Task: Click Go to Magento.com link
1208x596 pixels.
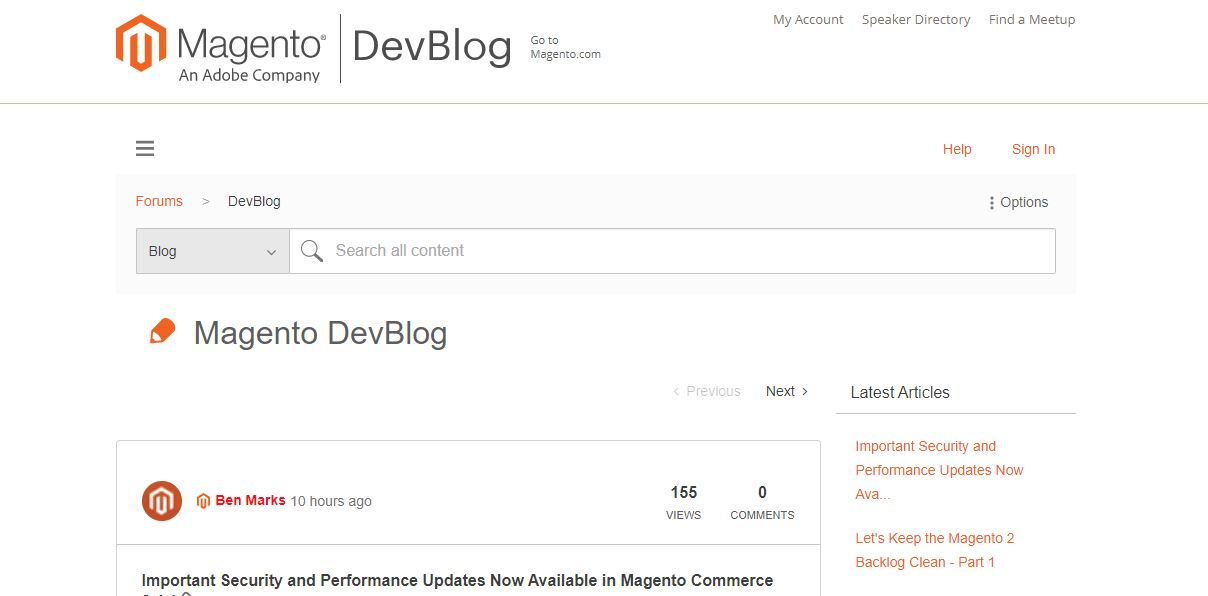Action: pyautogui.click(x=565, y=47)
